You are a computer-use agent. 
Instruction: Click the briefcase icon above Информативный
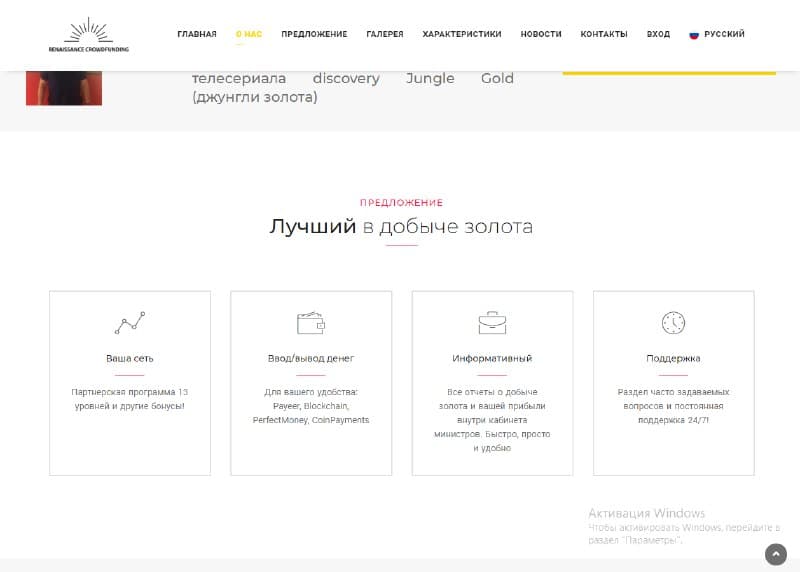click(492, 323)
